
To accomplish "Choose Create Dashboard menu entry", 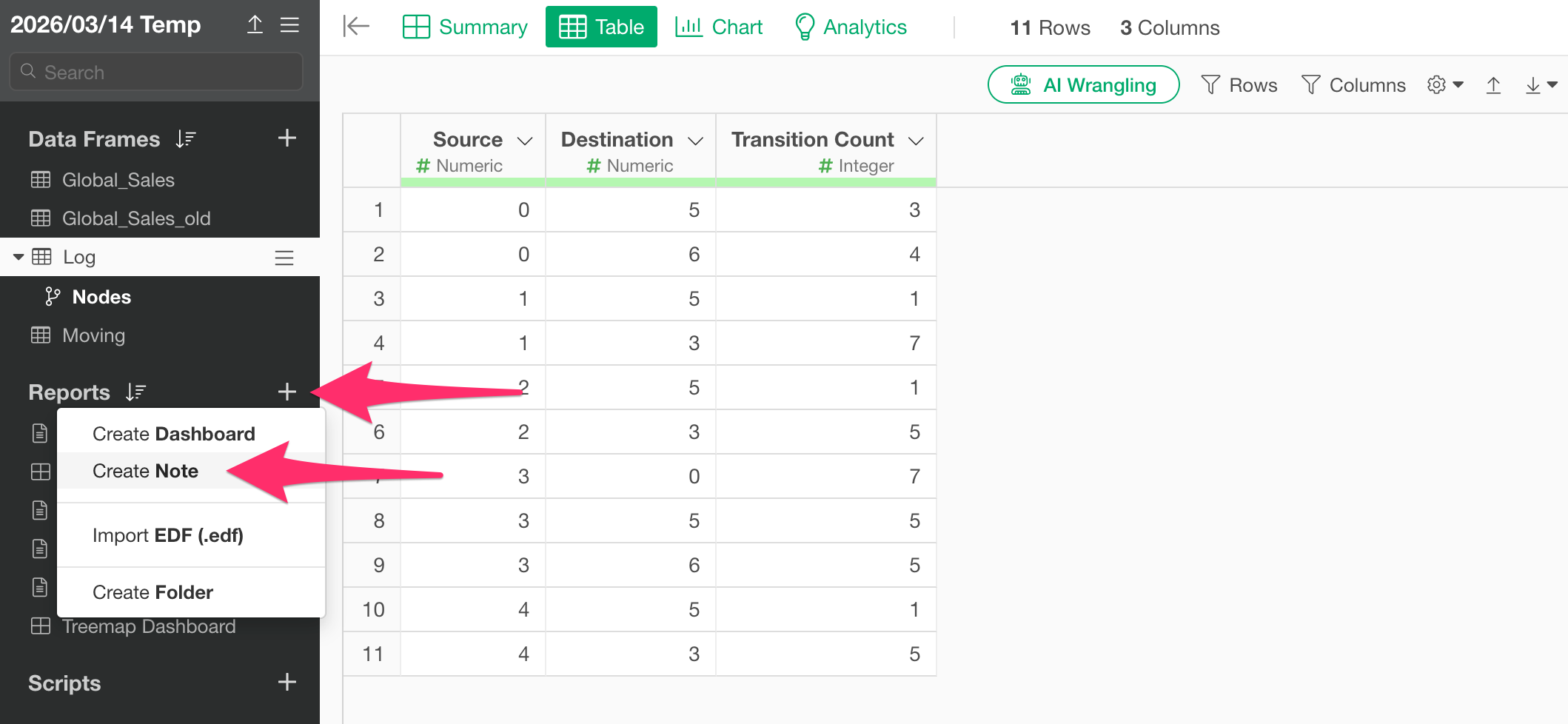I will 173,434.
